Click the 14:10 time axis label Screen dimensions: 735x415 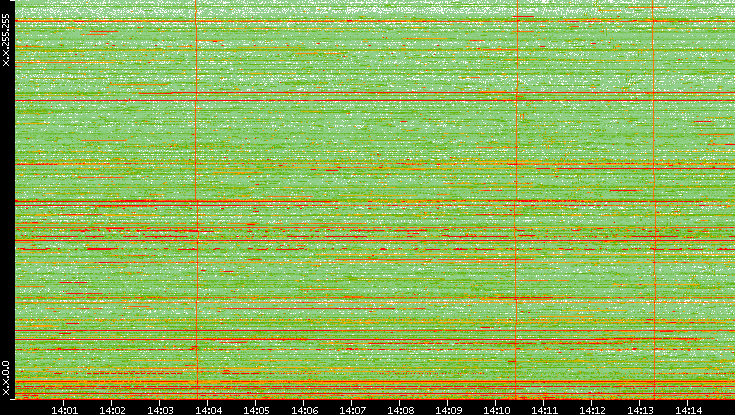click(x=496, y=410)
